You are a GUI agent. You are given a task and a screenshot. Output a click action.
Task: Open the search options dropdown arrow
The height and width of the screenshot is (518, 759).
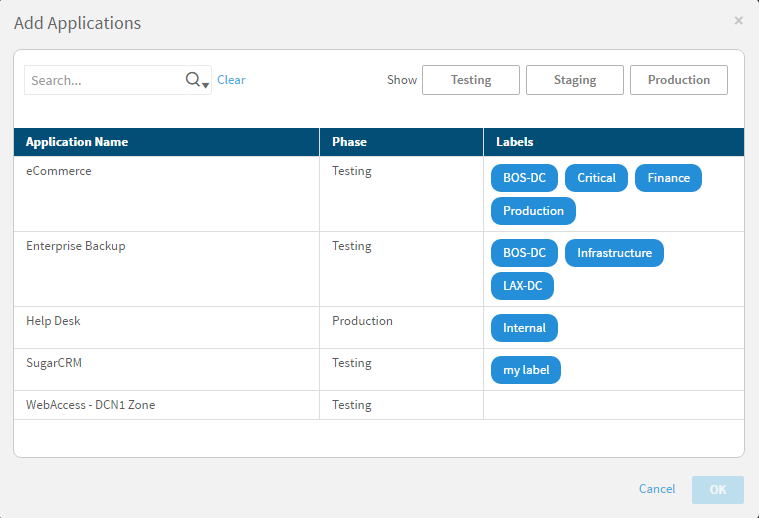206,84
